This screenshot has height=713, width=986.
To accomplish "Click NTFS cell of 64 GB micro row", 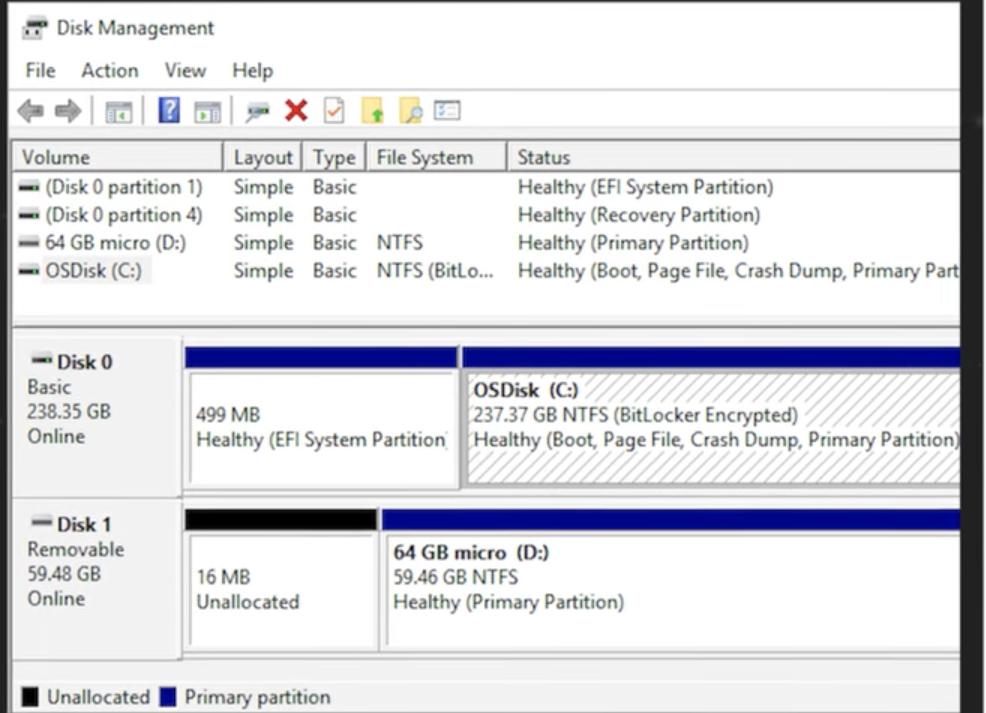I will pyautogui.click(x=399, y=243).
